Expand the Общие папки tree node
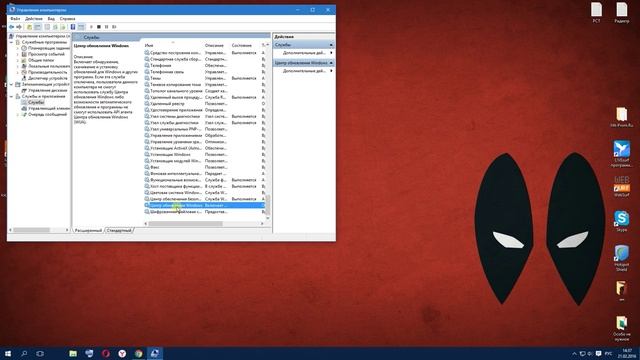 click(x=18, y=60)
